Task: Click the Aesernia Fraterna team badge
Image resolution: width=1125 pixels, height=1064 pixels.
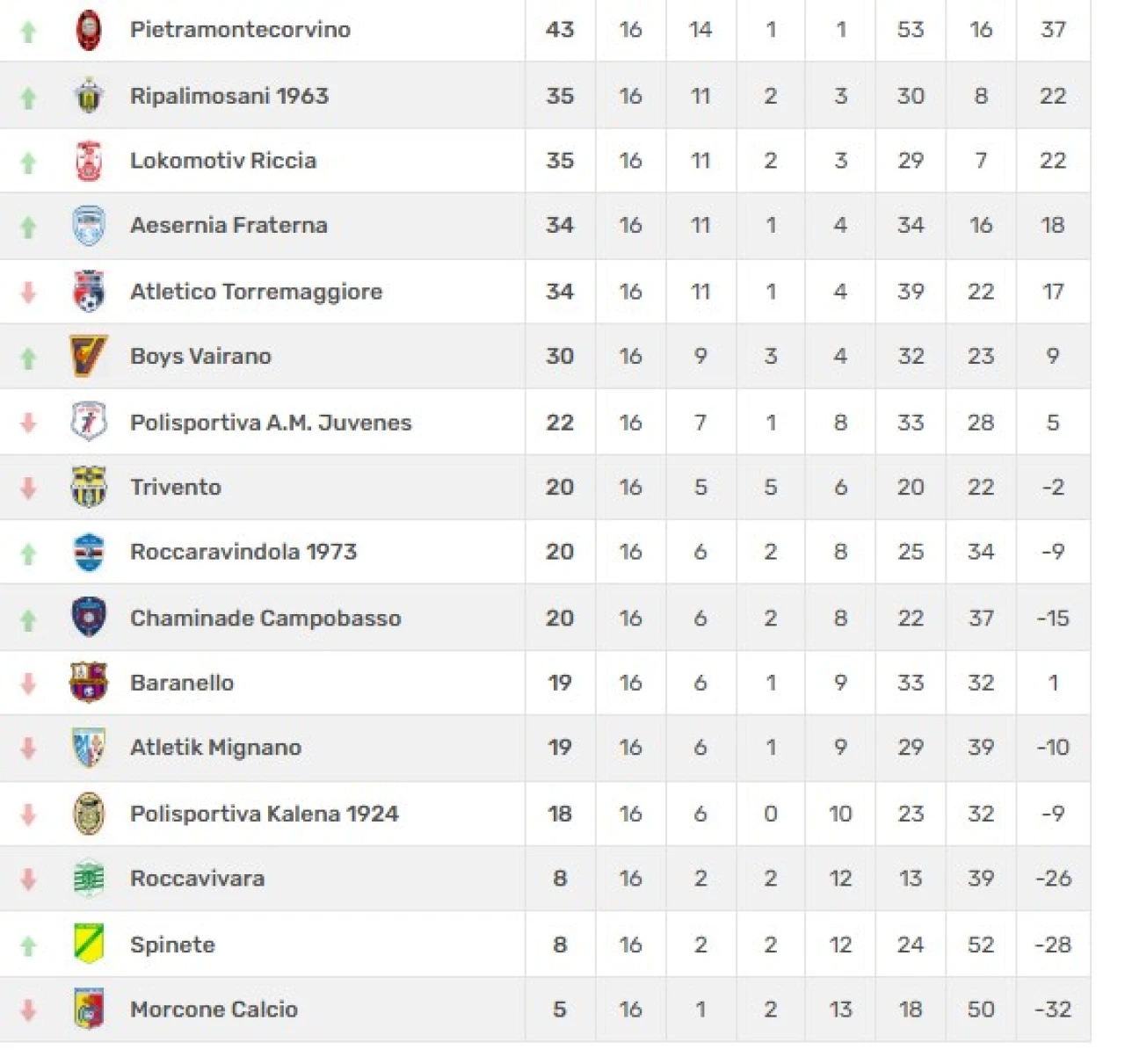Action: click(89, 226)
